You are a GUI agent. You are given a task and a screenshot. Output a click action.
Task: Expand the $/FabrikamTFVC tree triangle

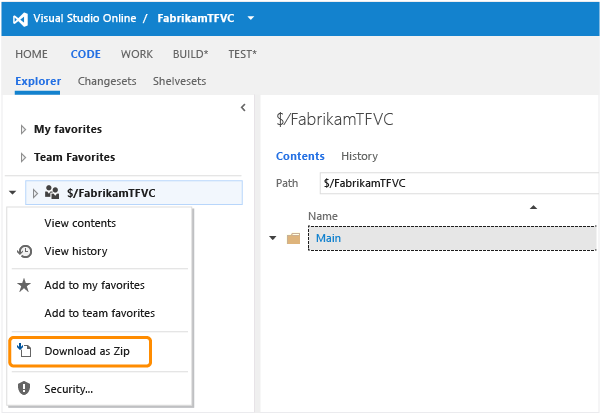[35, 193]
